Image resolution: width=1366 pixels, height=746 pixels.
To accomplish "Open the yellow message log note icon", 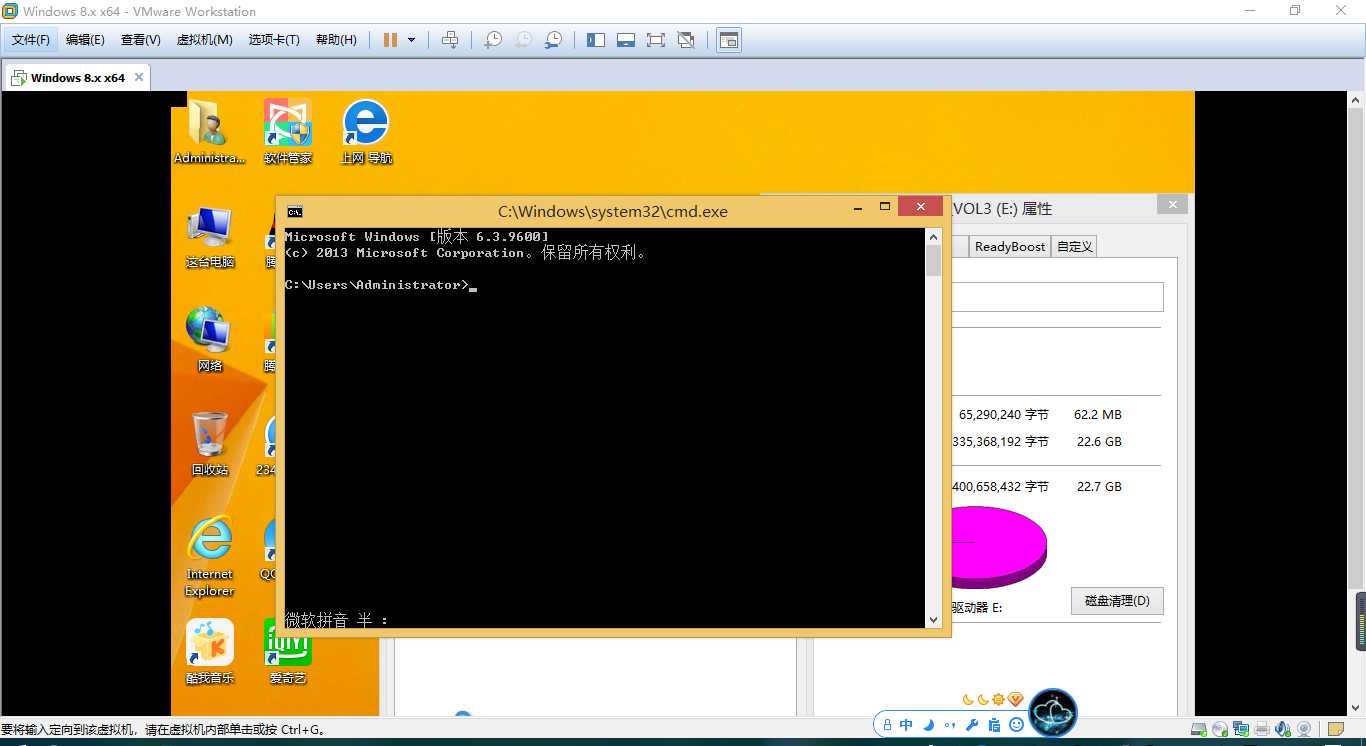I will tap(1335, 729).
